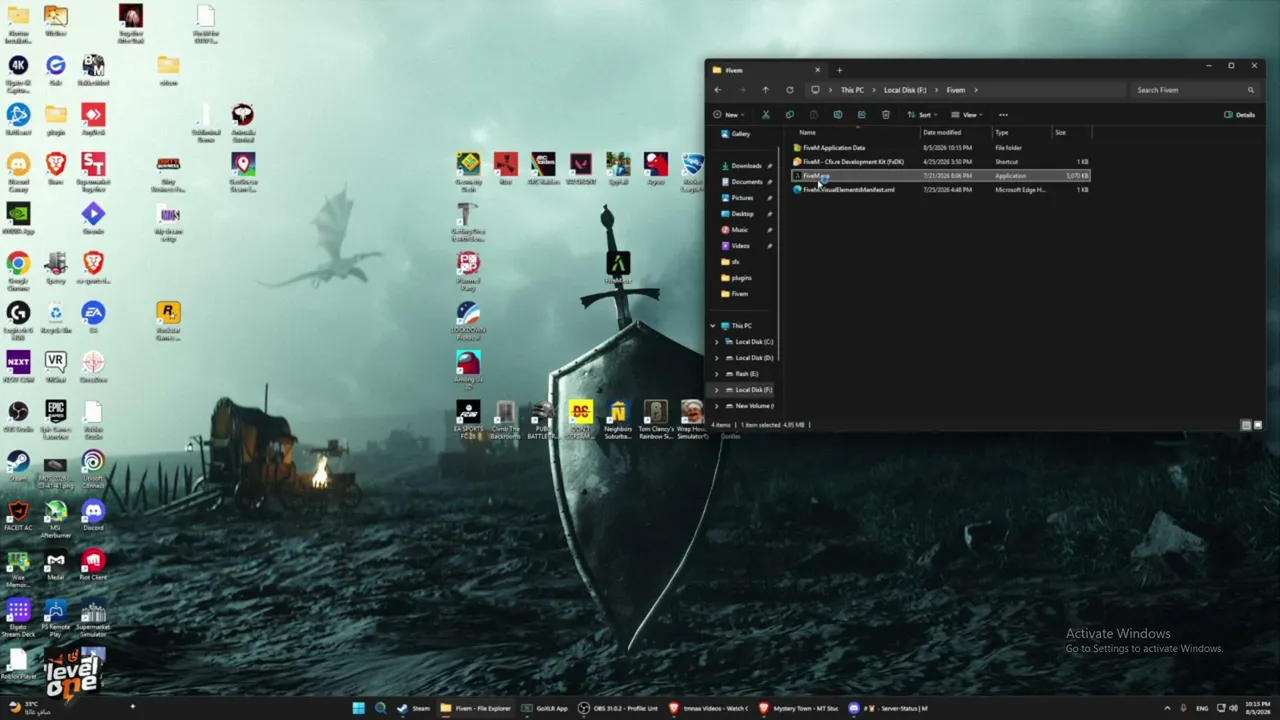Open Windows Search from the taskbar
This screenshot has height=720, width=1280.
click(381, 708)
